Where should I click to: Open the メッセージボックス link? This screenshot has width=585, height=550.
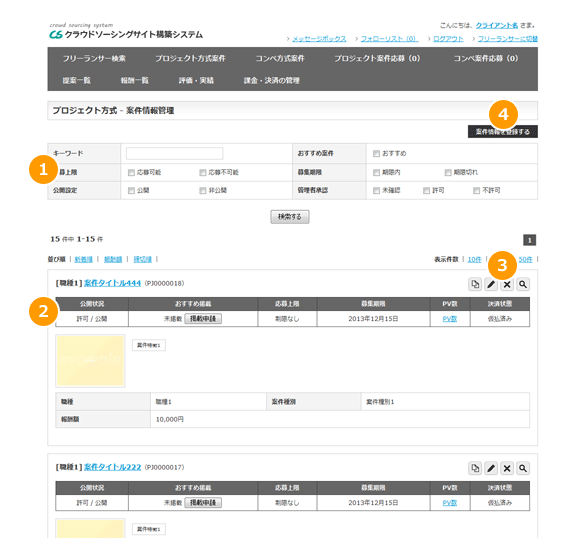(x=319, y=39)
